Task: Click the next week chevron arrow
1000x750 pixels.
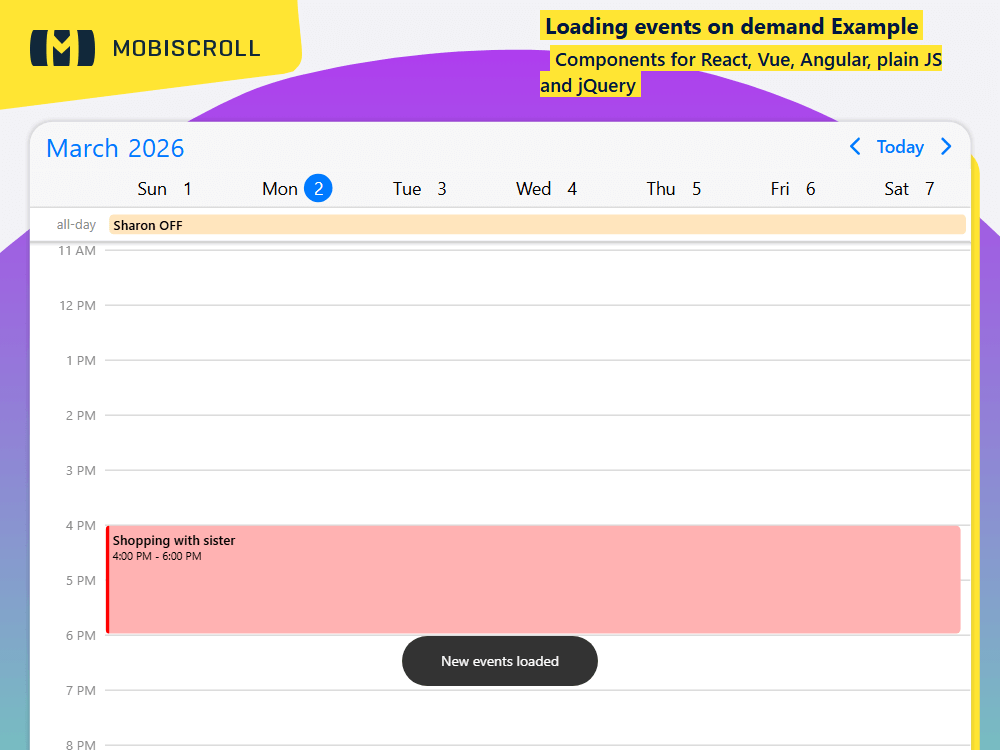Action: click(946, 147)
